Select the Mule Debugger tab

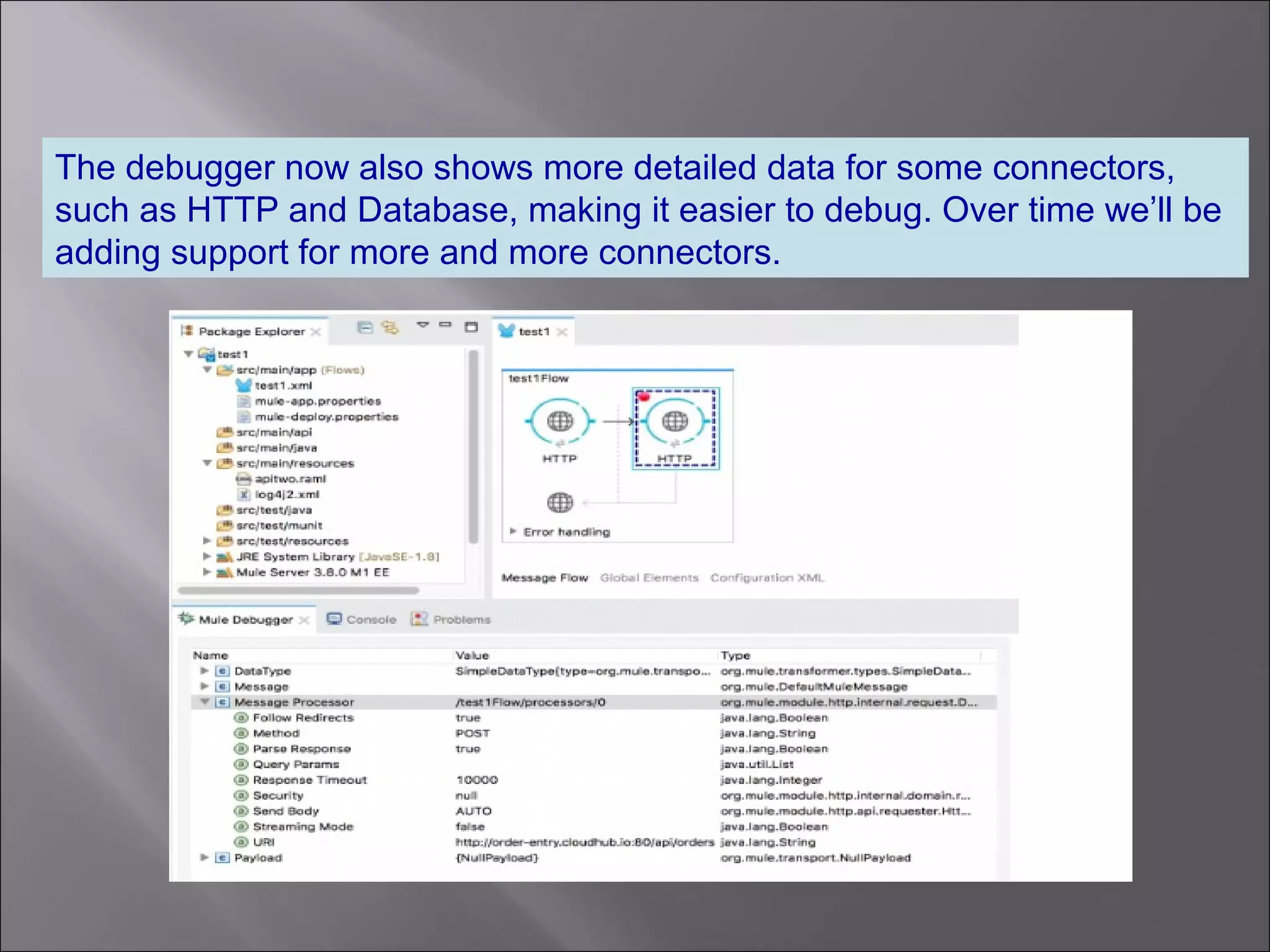[x=245, y=620]
